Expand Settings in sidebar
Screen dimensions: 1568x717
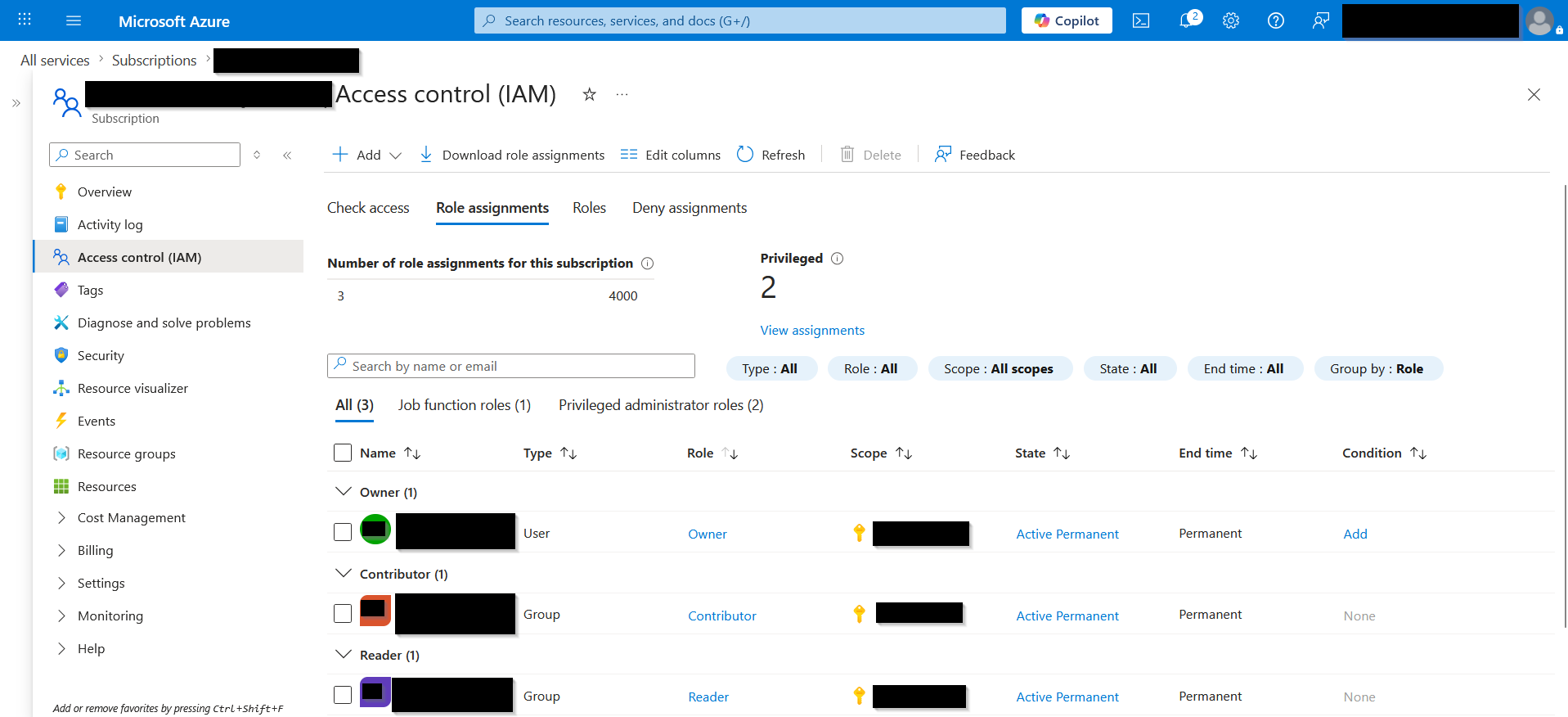[x=61, y=583]
